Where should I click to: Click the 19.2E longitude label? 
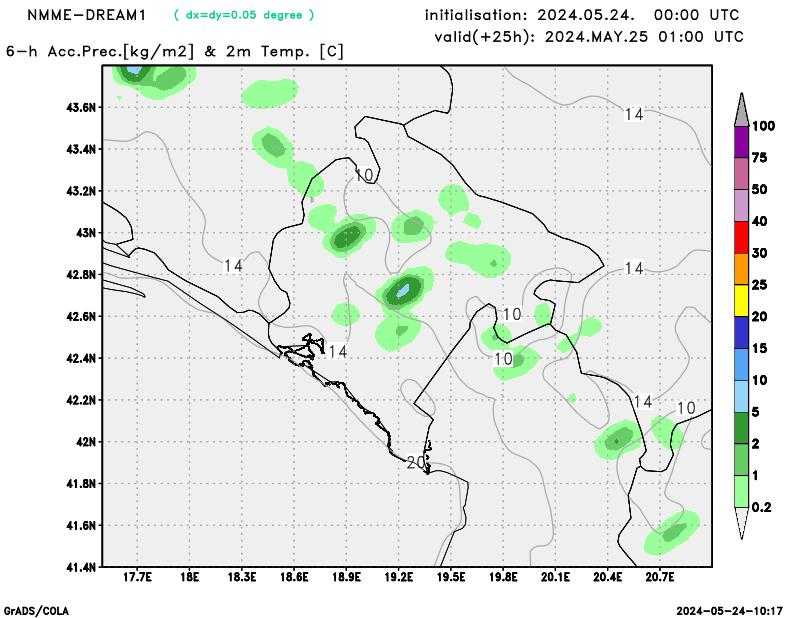[x=398, y=577]
